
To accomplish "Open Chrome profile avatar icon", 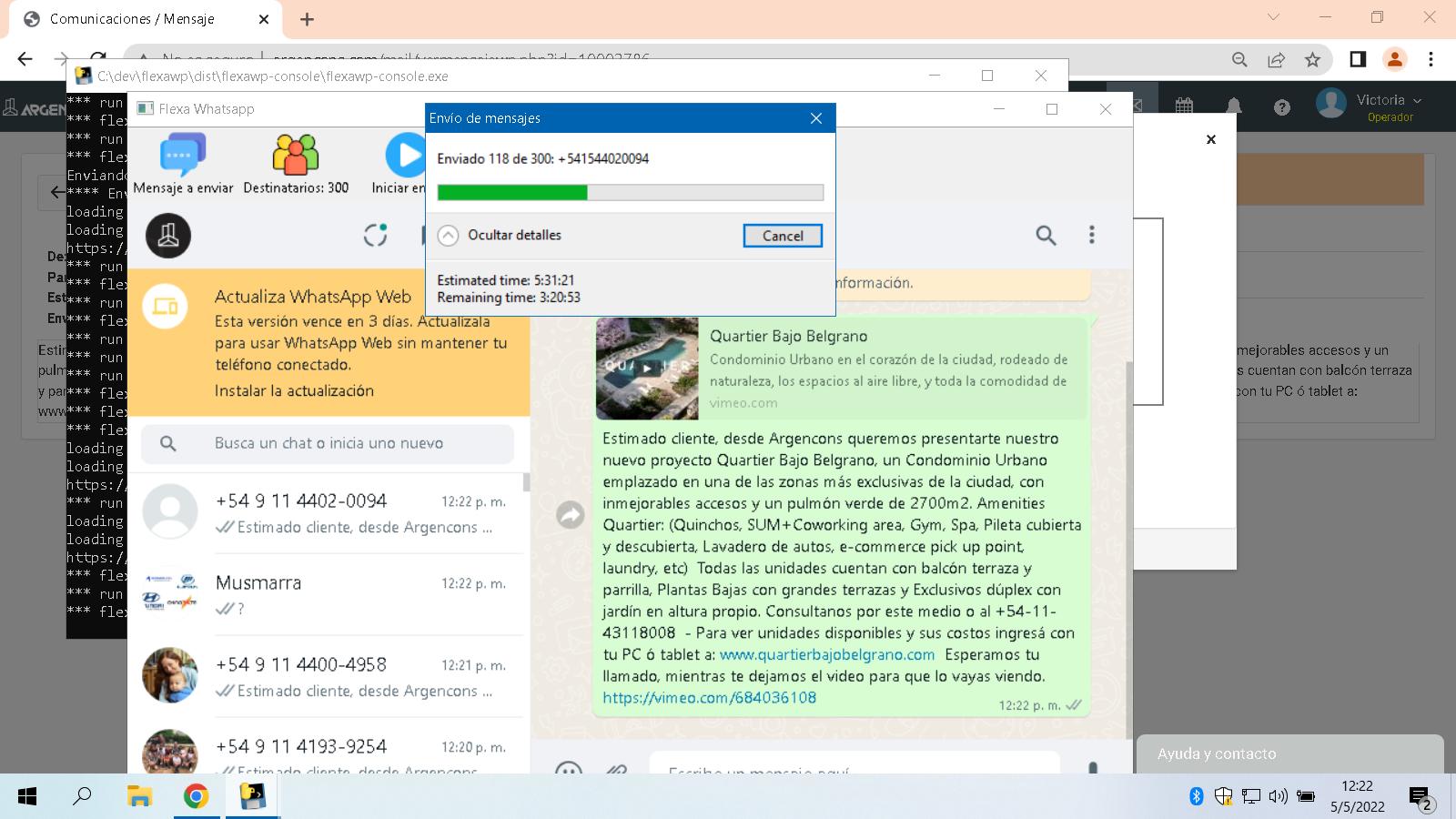I will pyautogui.click(x=1394, y=59).
